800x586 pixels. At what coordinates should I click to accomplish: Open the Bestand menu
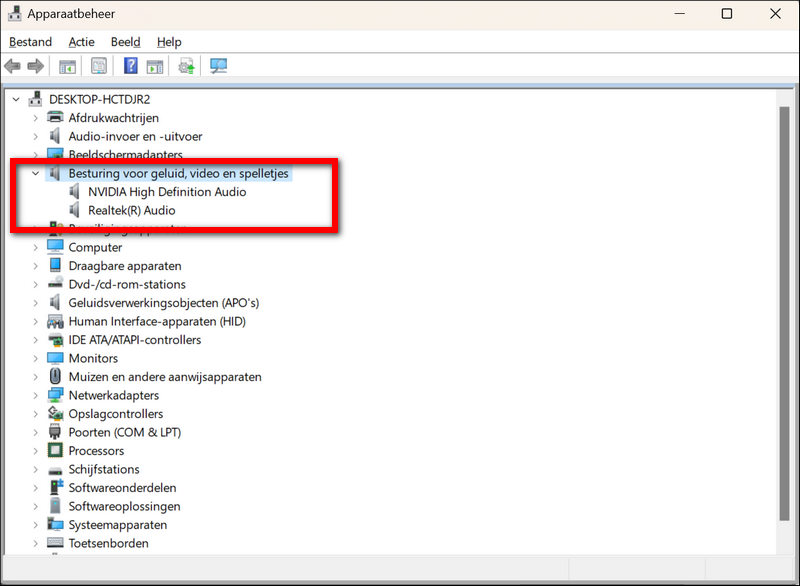(x=30, y=42)
